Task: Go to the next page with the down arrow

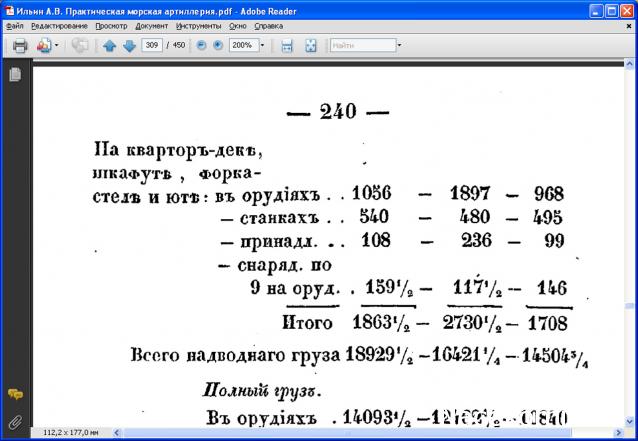Action: pos(129,46)
